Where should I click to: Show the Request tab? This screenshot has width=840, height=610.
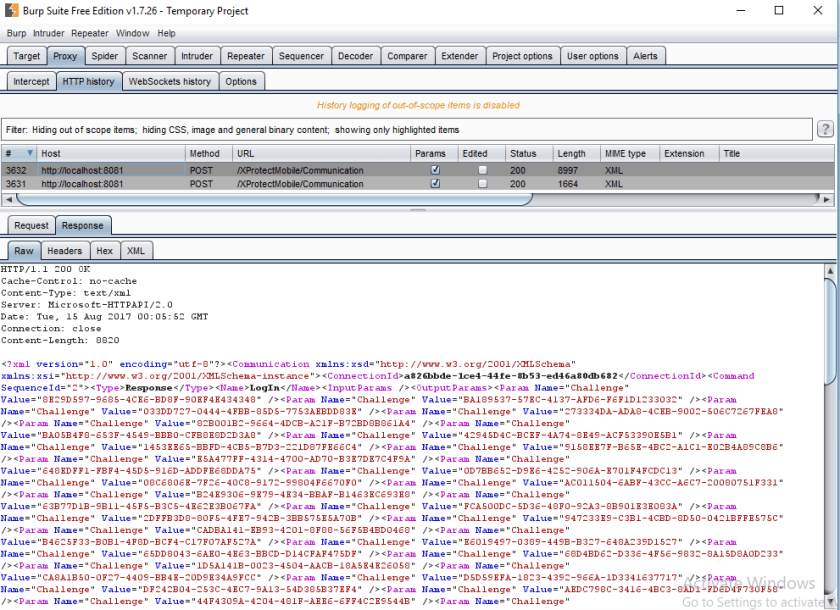click(x=31, y=226)
